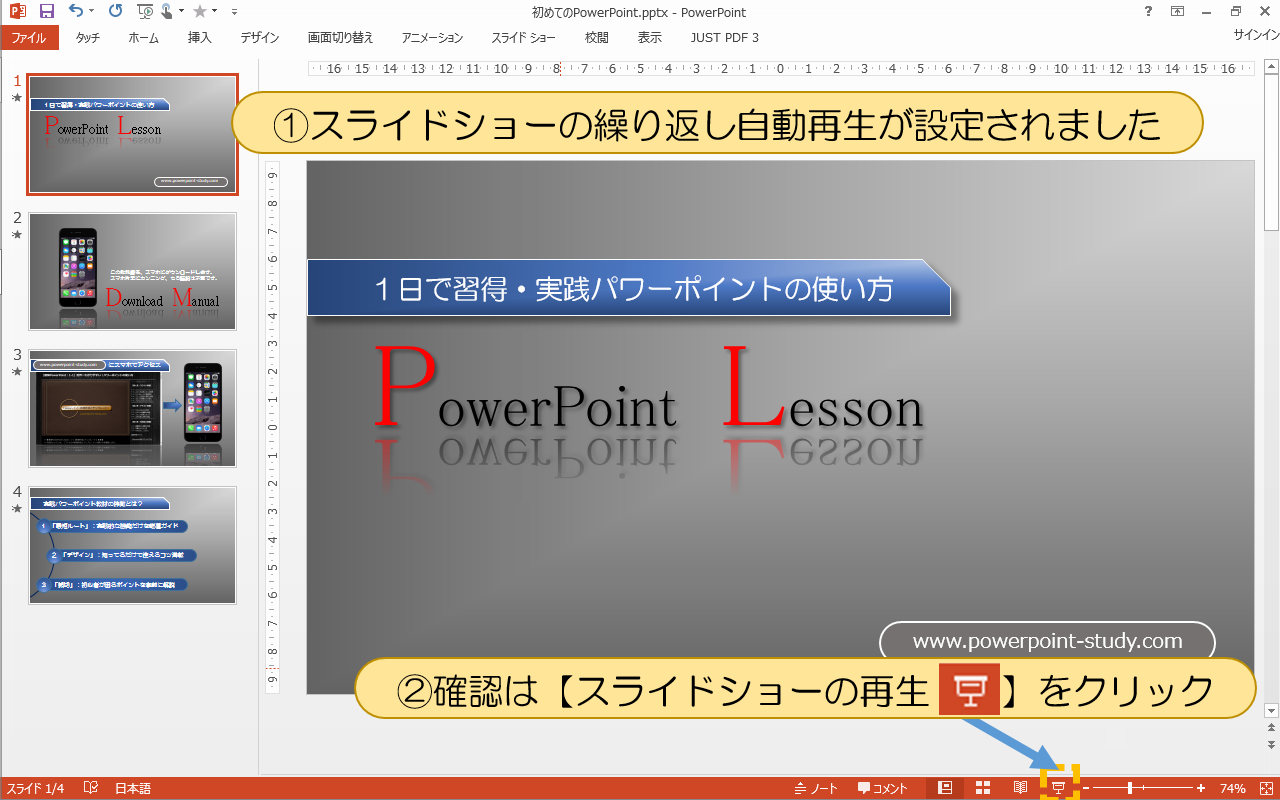Open the デザイン ribbon tab
Viewport: 1280px width, 800px height.
click(260, 38)
